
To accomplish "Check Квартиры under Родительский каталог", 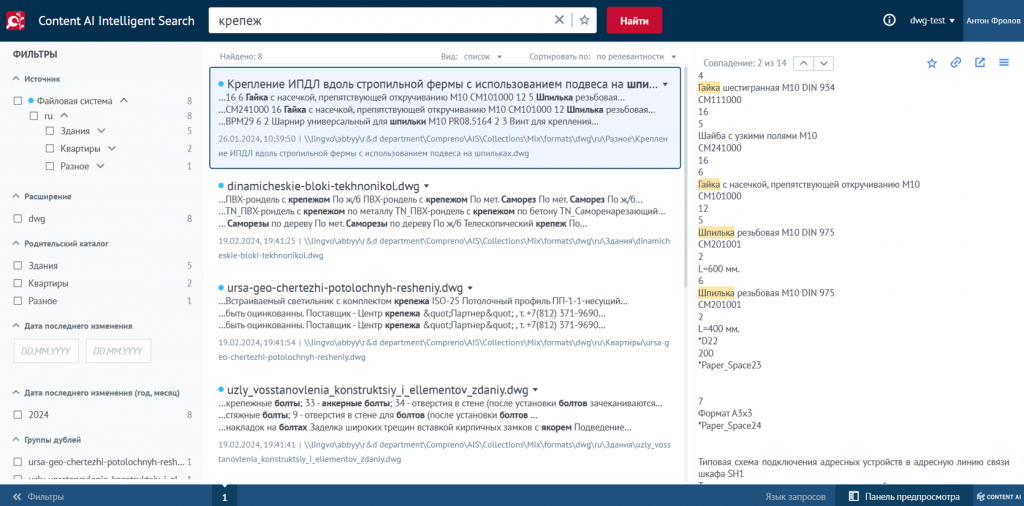I will 18,283.
